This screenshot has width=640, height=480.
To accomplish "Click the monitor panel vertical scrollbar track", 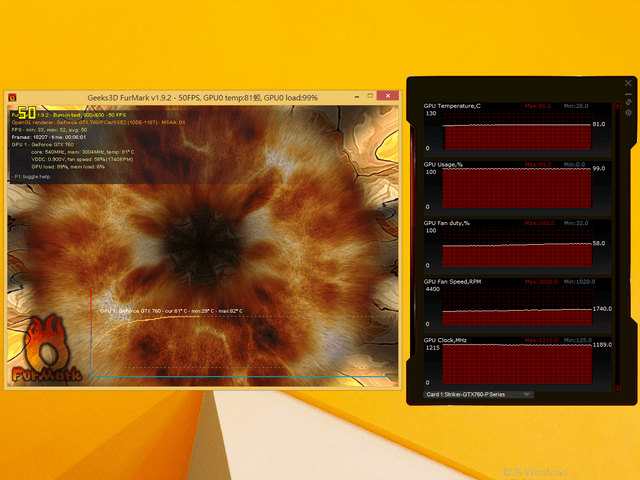I will click(618, 247).
